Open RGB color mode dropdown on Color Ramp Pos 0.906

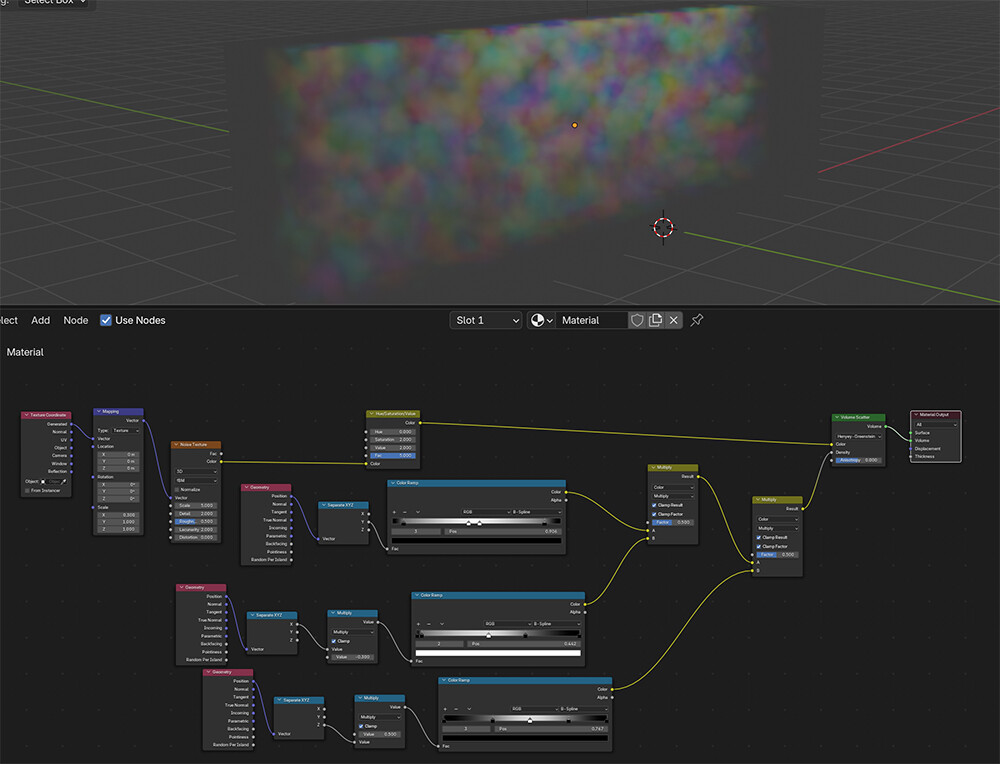click(x=486, y=512)
